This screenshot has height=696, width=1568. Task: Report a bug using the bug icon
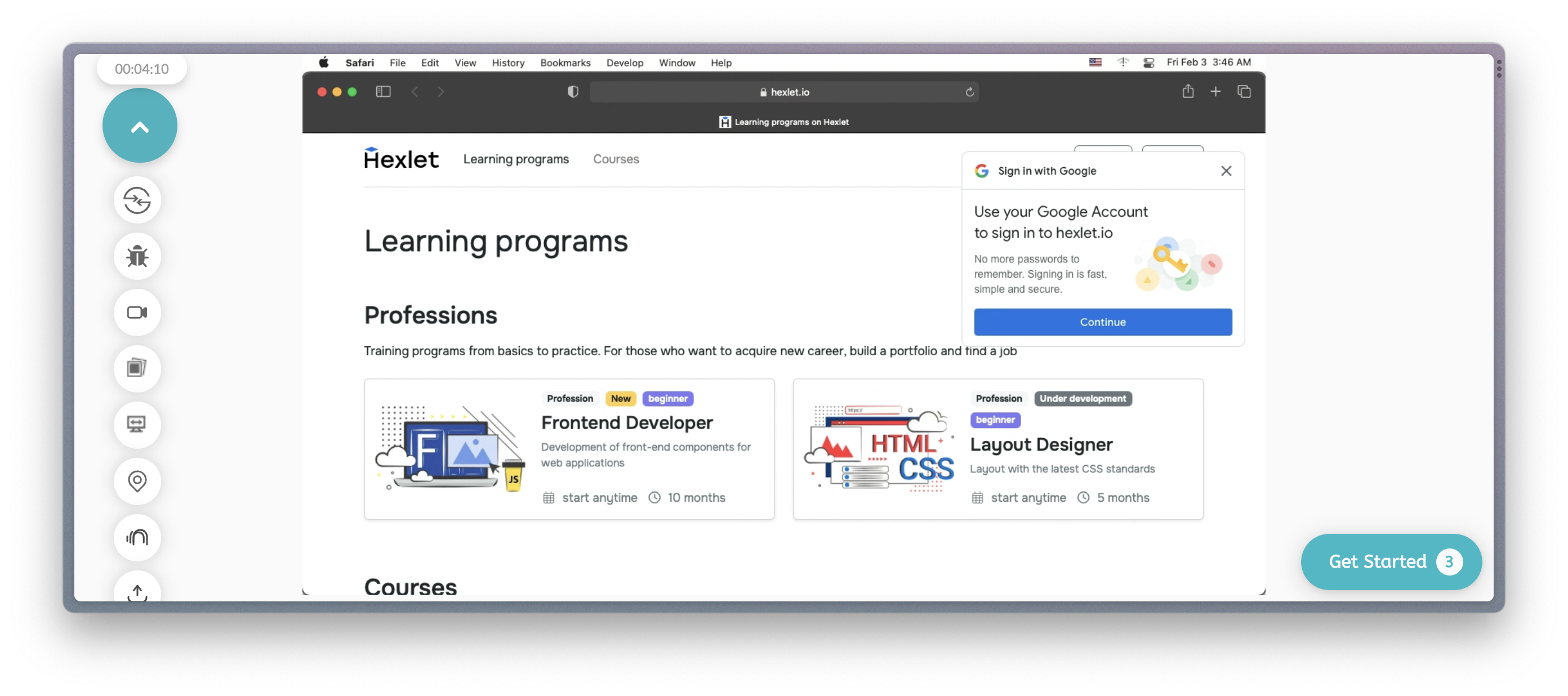(137, 256)
